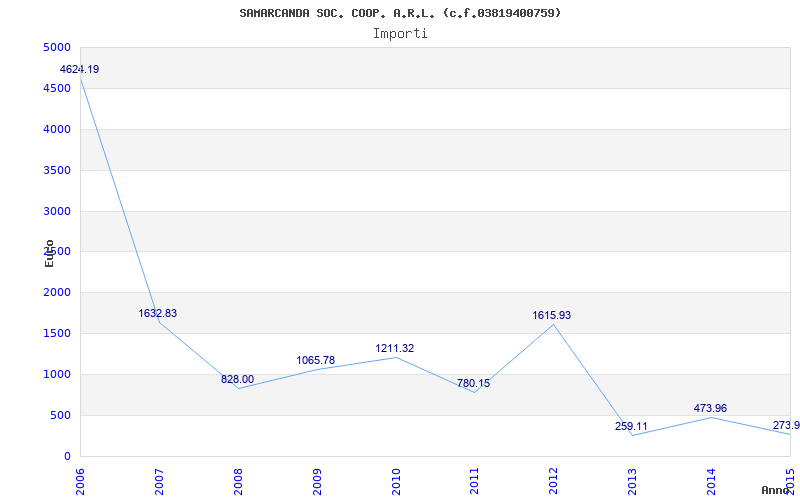The width and height of the screenshot is (800, 500).
Task: Click the 1615.93 peak value label
Action: click(552, 316)
